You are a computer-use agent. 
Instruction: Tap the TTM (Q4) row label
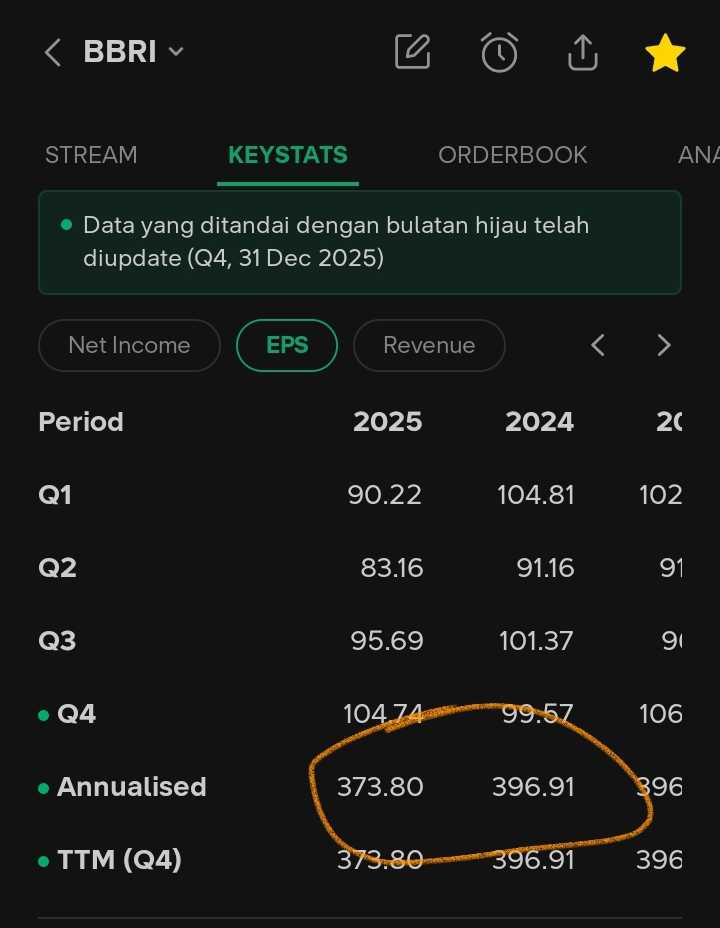tap(119, 860)
